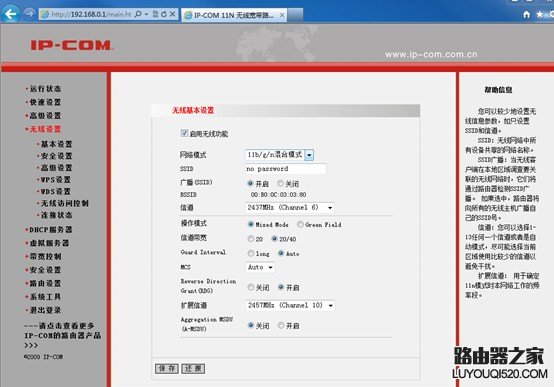Click the search magnifier in address bar
The height and width of the screenshot is (387, 554).
click(x=138, y=14)
